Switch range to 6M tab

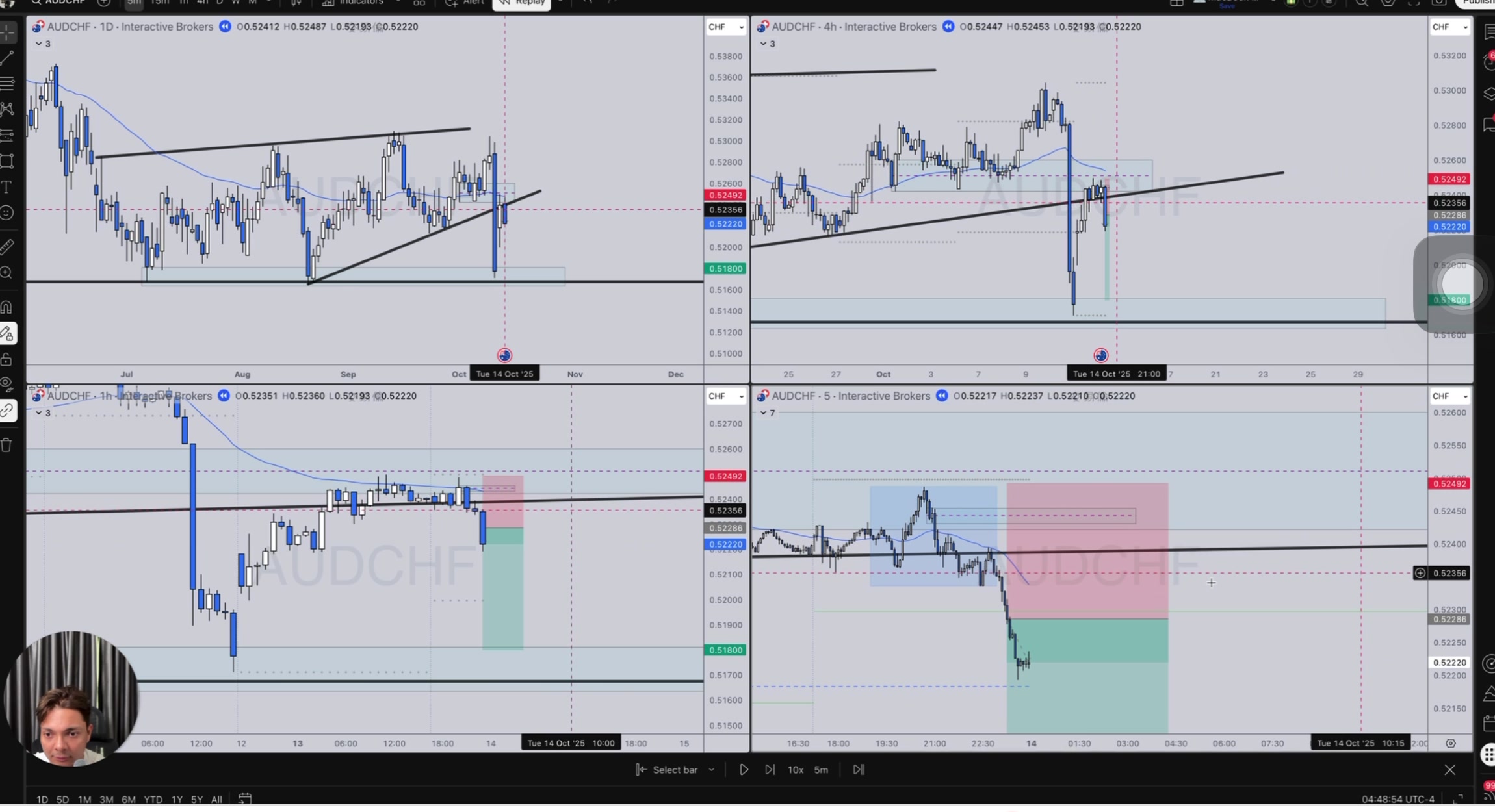[128, 800]
